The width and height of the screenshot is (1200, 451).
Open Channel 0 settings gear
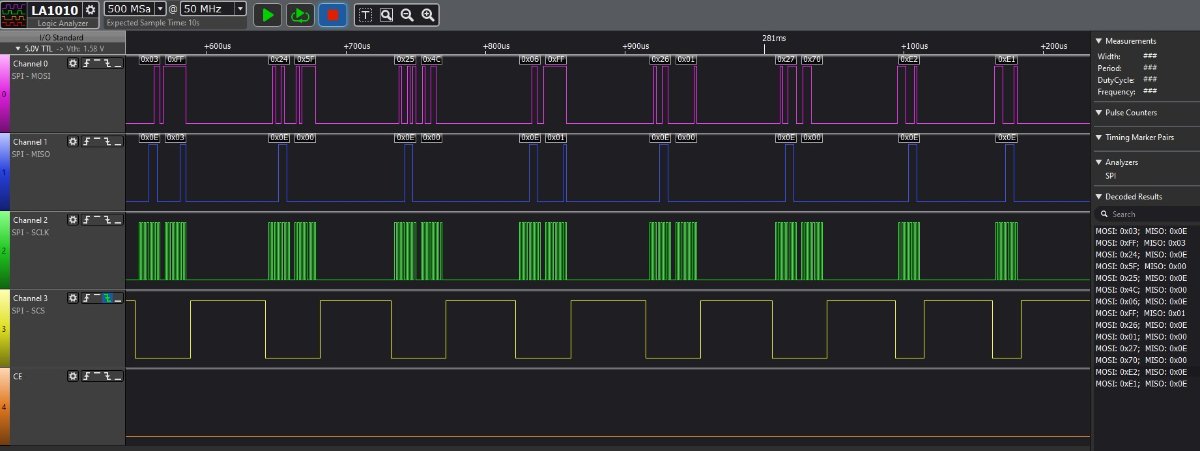(x=72, y=63)
